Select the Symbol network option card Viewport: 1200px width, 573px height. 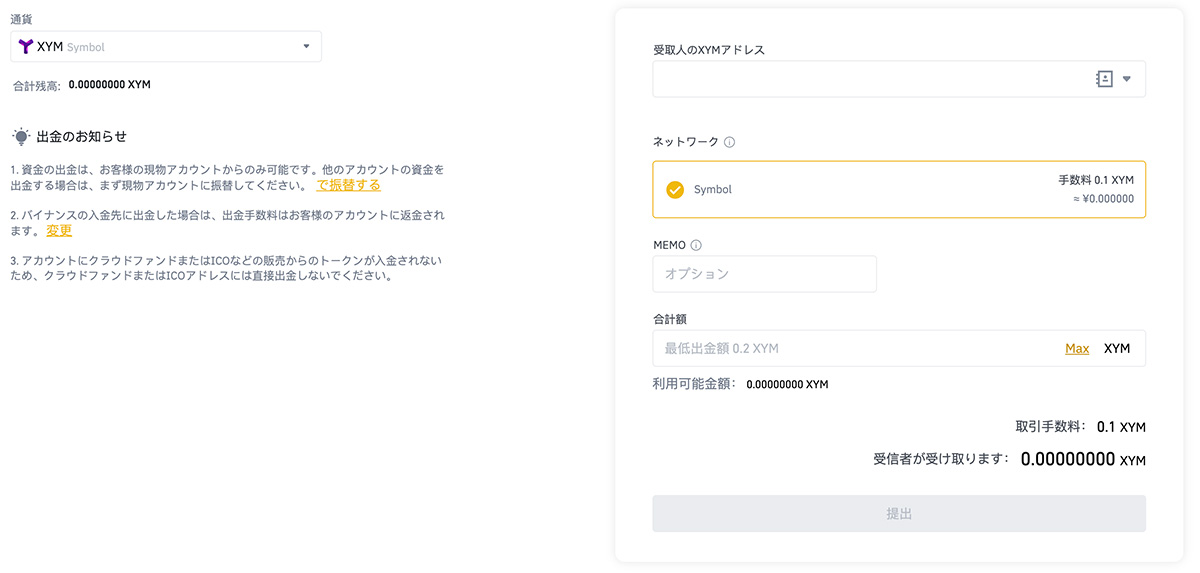(899, 189)
